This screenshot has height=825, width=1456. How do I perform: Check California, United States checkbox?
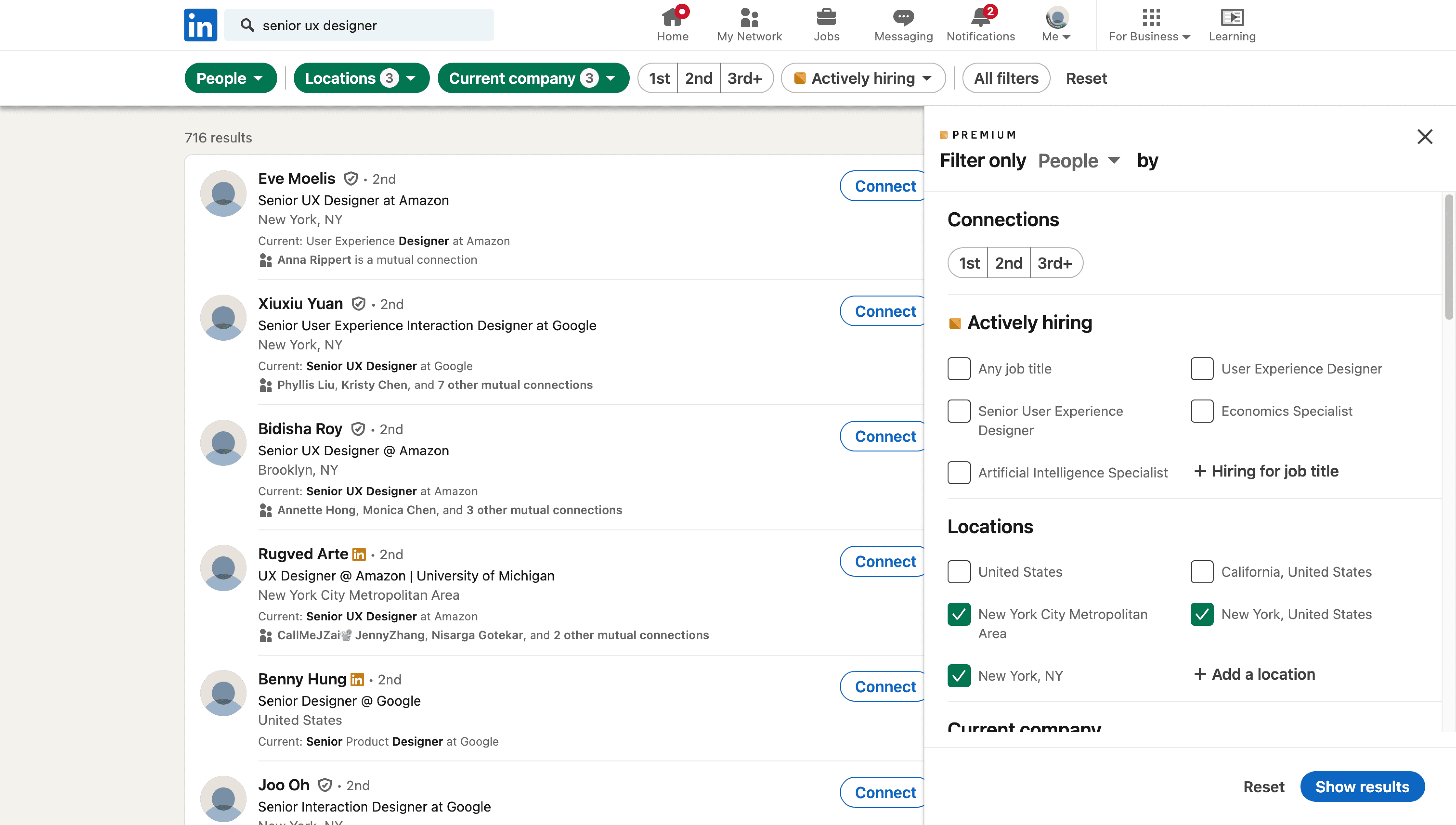coord(1202,572)
